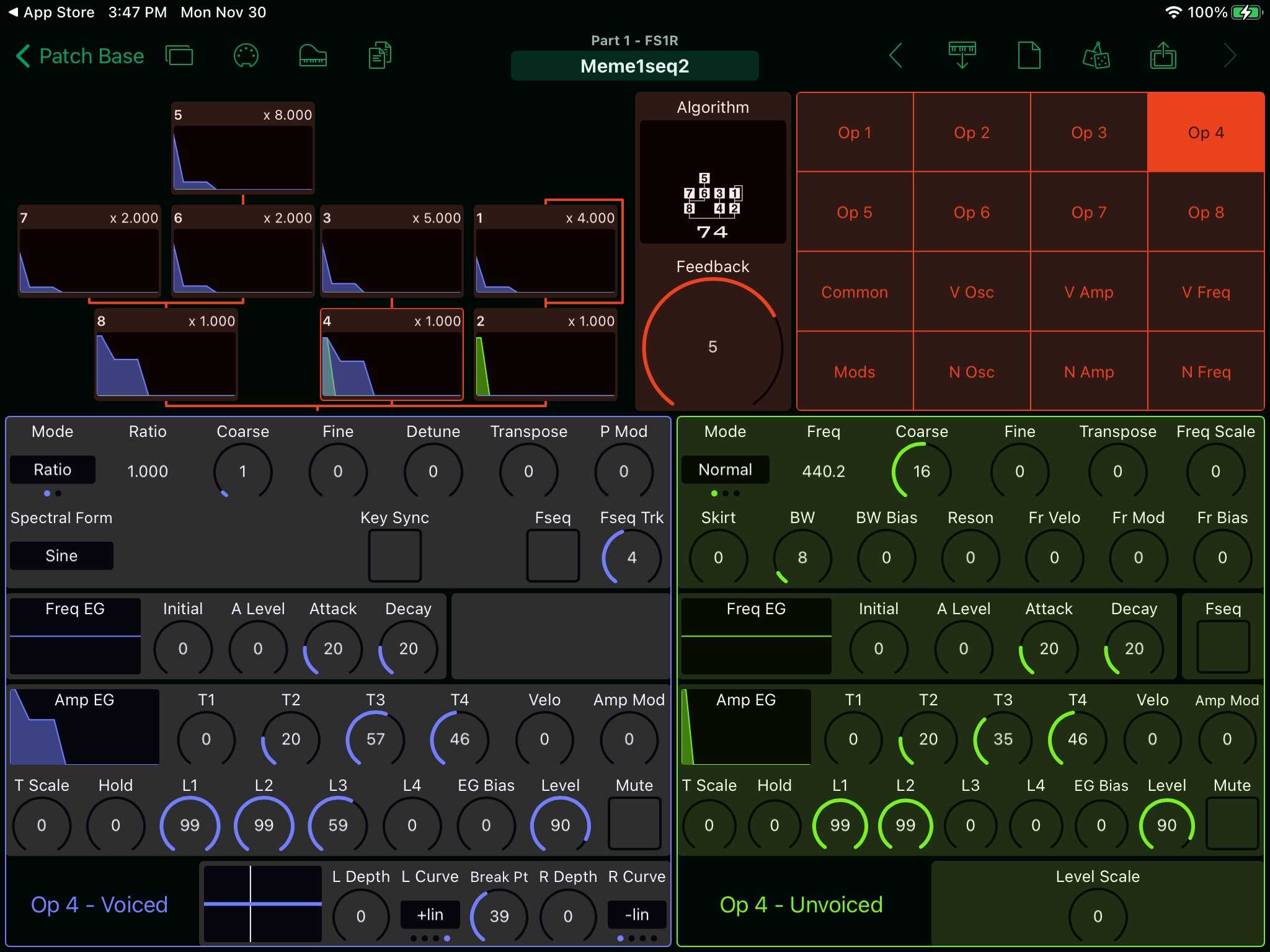Switch to the Common tab
The height and width of the screenshot is (952, 1270).
[x=855, y=292]
